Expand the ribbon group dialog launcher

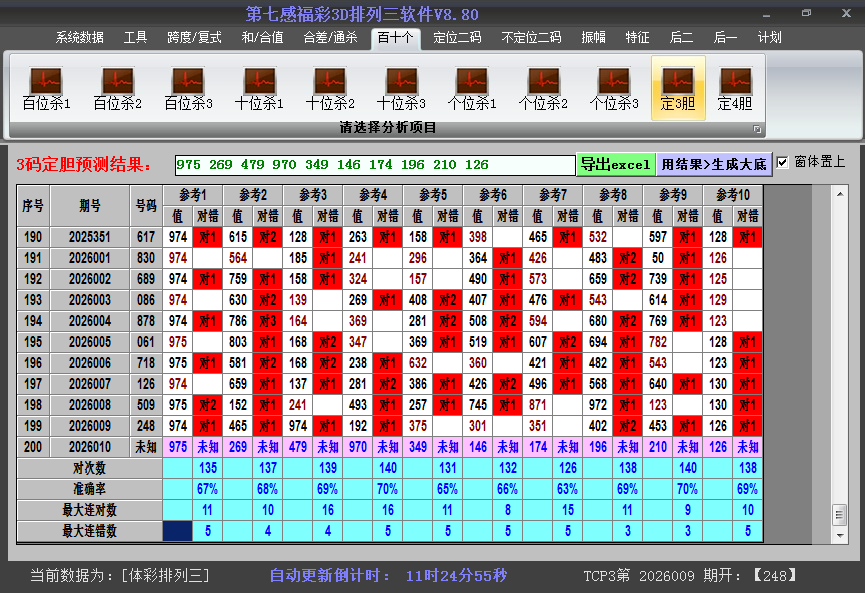[757, 129]
